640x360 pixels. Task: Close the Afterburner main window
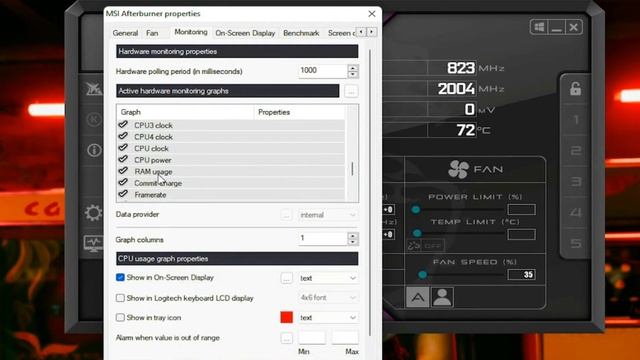click(573, 27)
